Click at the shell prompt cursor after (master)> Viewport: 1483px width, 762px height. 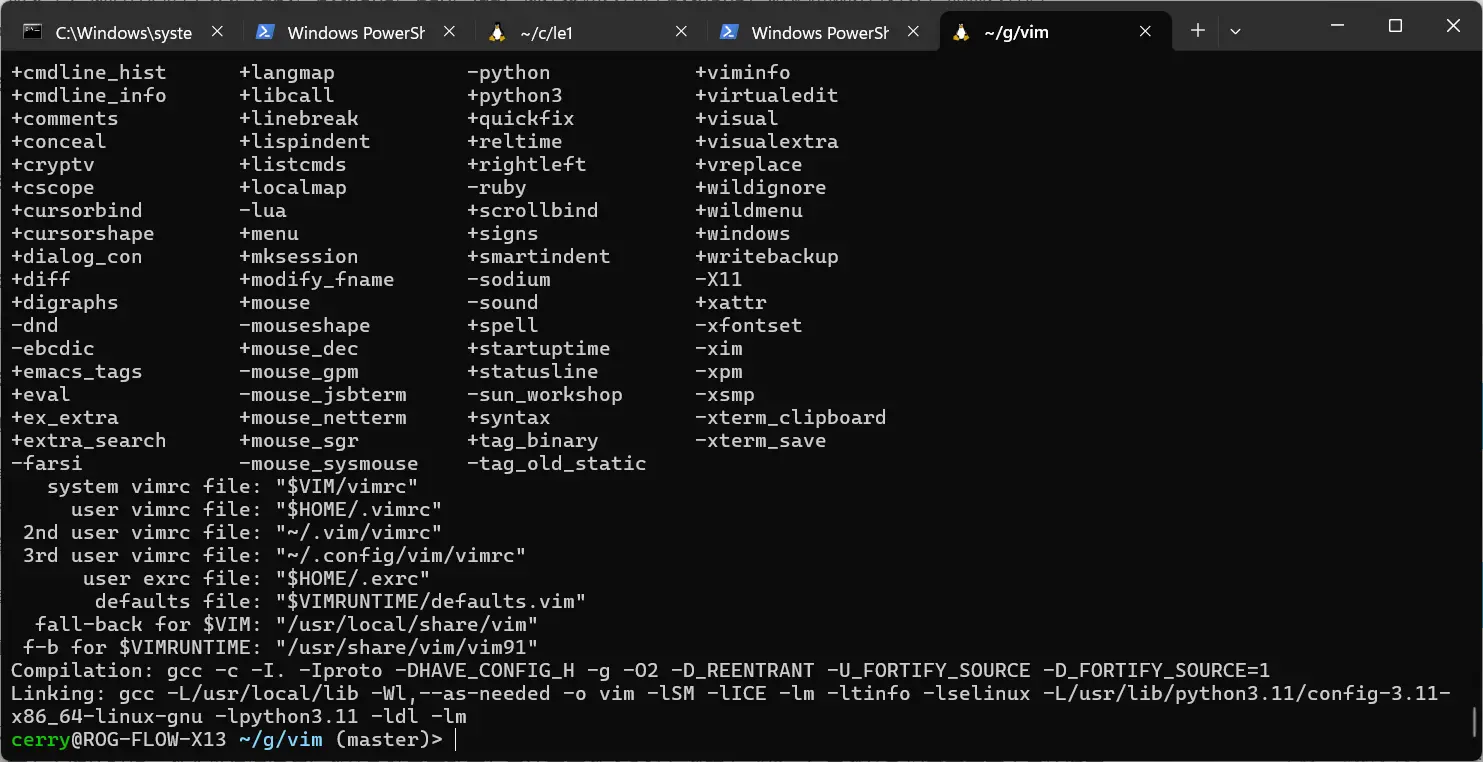click(456, 740)
